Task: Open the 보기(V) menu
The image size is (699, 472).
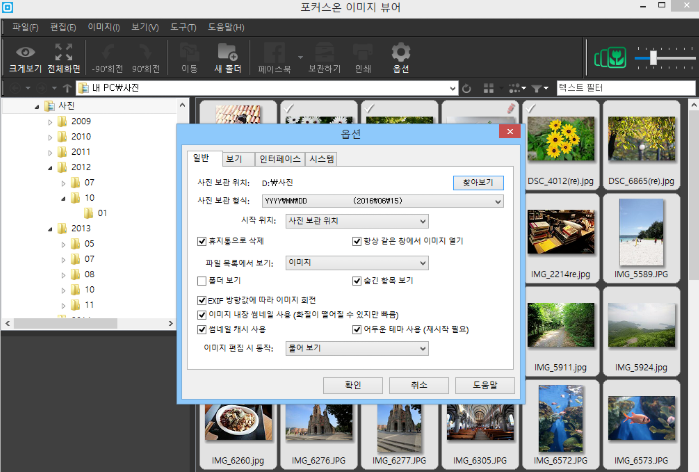Action: pos(145,27)
